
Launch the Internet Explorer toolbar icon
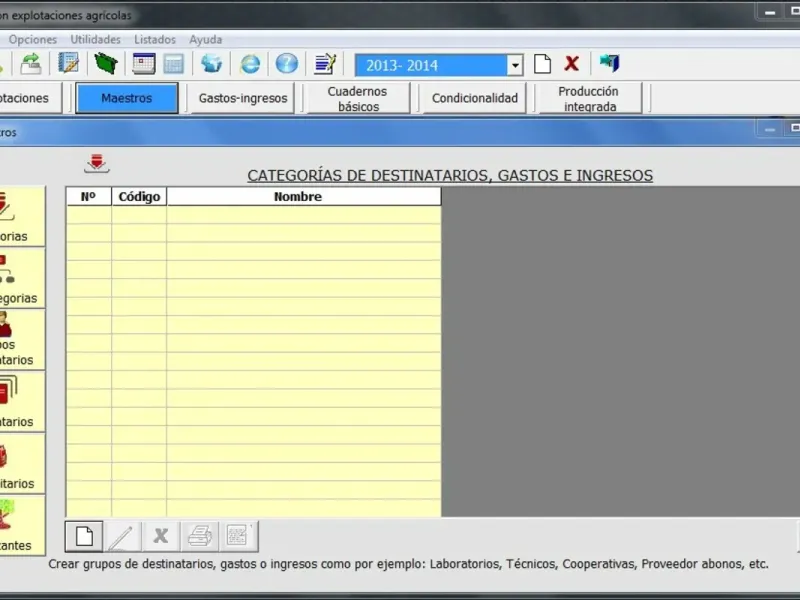(x=250, y=64)
